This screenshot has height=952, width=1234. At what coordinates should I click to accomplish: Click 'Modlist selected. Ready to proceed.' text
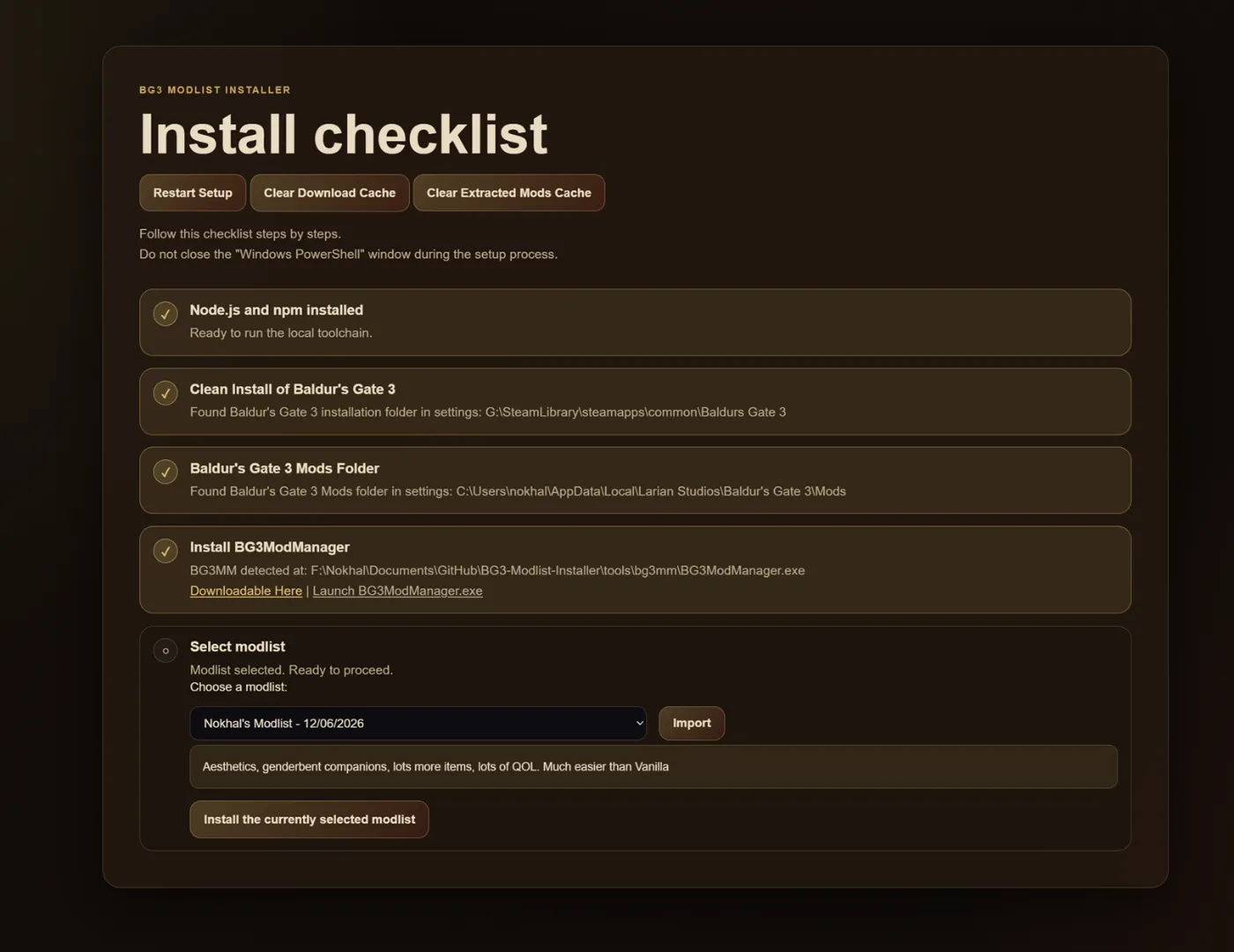[292, 670]
